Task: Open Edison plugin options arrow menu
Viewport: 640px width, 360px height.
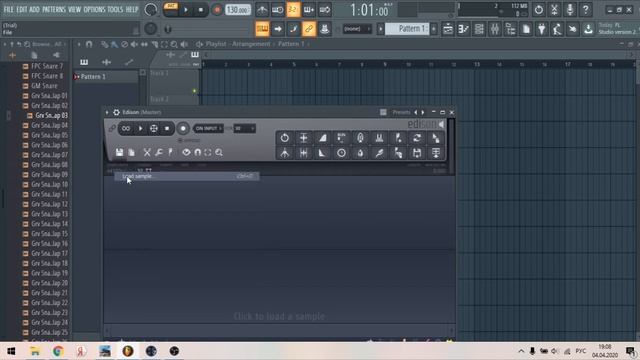Action: point(107,112)
